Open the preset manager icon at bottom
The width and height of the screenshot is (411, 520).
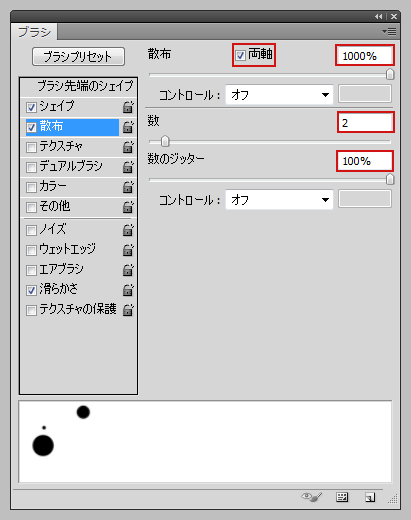(x=342, y=497)
